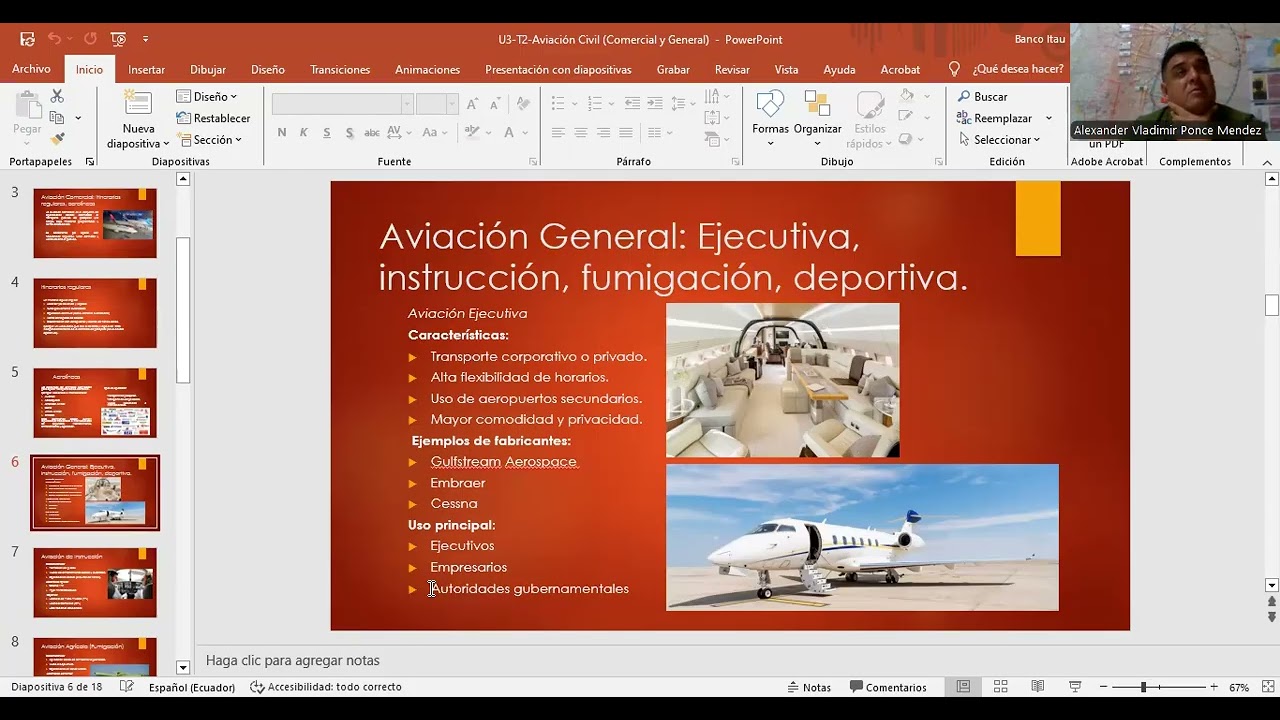Toggle Italic formatting button

click(304, 132)
